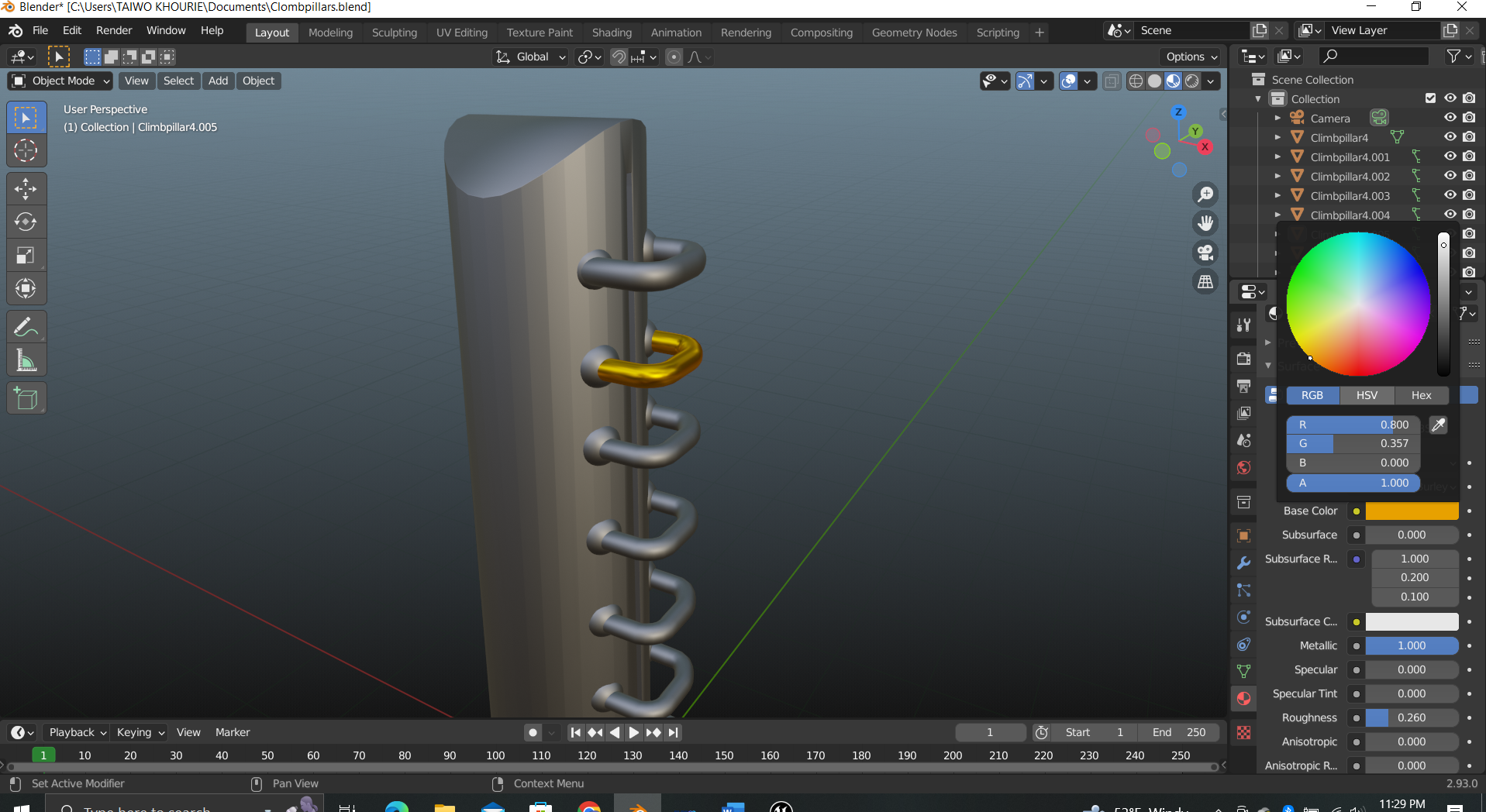Open the Scene properties tab

coord(1244,440)
